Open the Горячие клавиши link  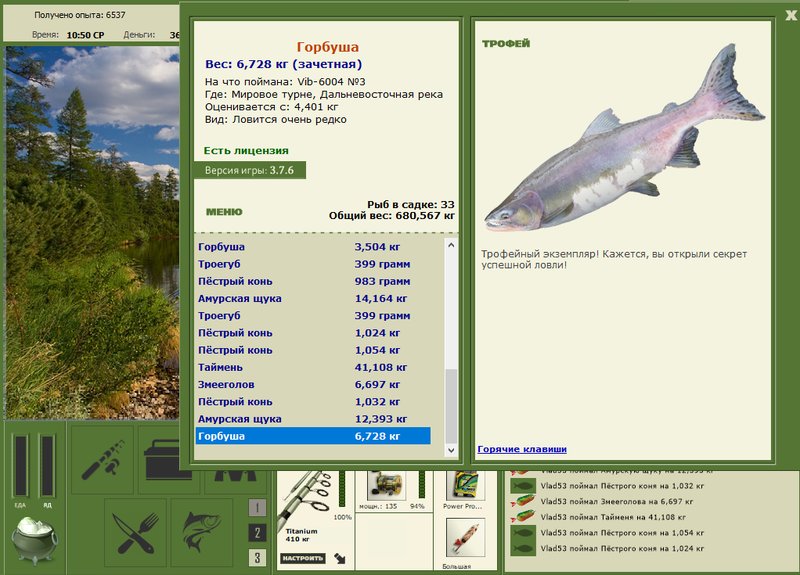tap(522, 449)
